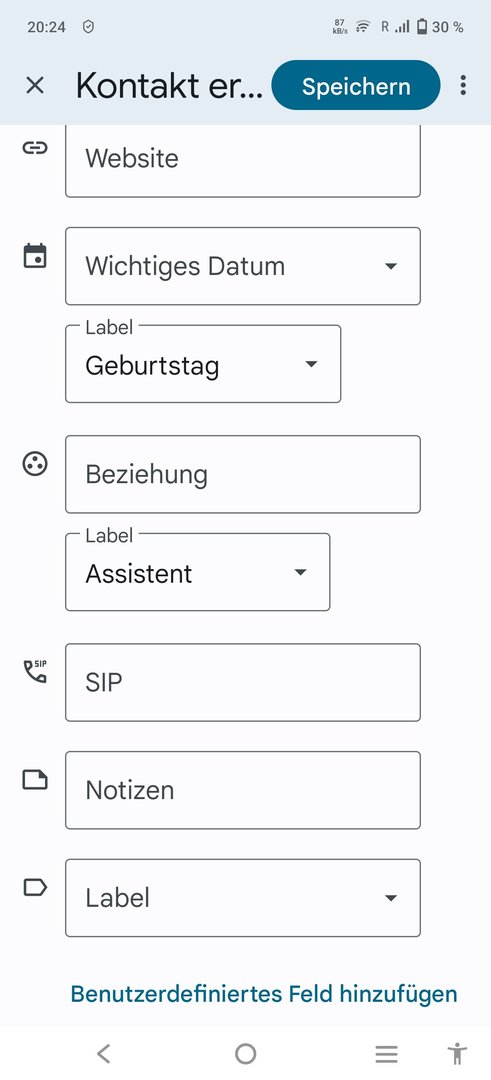Image resolution: width=491 pixels, height=1080 pixels.
Task: Save contact with the Speichern button
Action: point(356,85)
